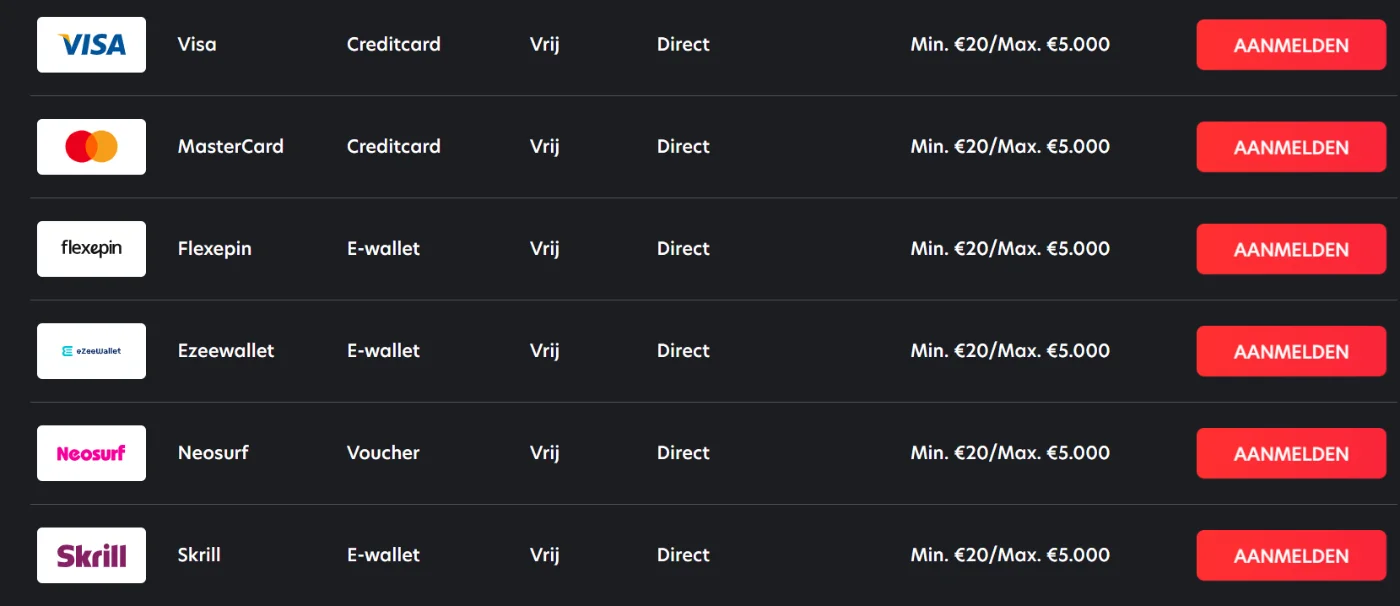Select the Ezeewallet method name
The image size is (1400, 606).
(226, 350)
